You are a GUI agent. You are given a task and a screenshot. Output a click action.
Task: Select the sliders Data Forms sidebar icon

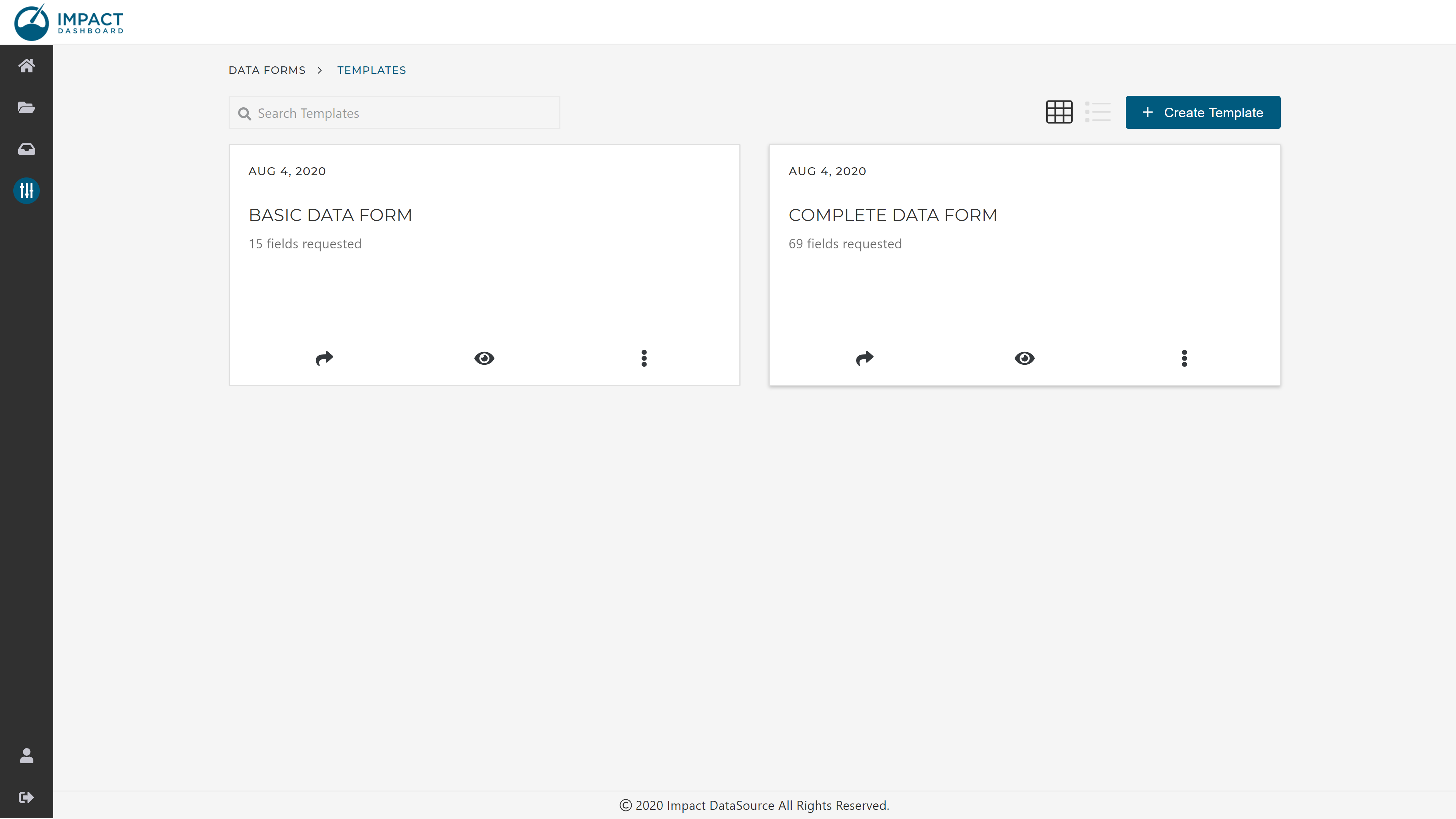tap(27, 190)
